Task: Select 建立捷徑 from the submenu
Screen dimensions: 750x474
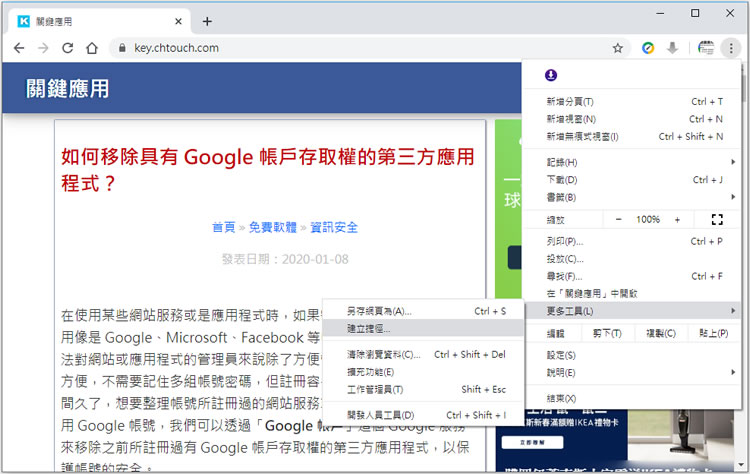Action: pyautogui.click(x=369, y=328)
